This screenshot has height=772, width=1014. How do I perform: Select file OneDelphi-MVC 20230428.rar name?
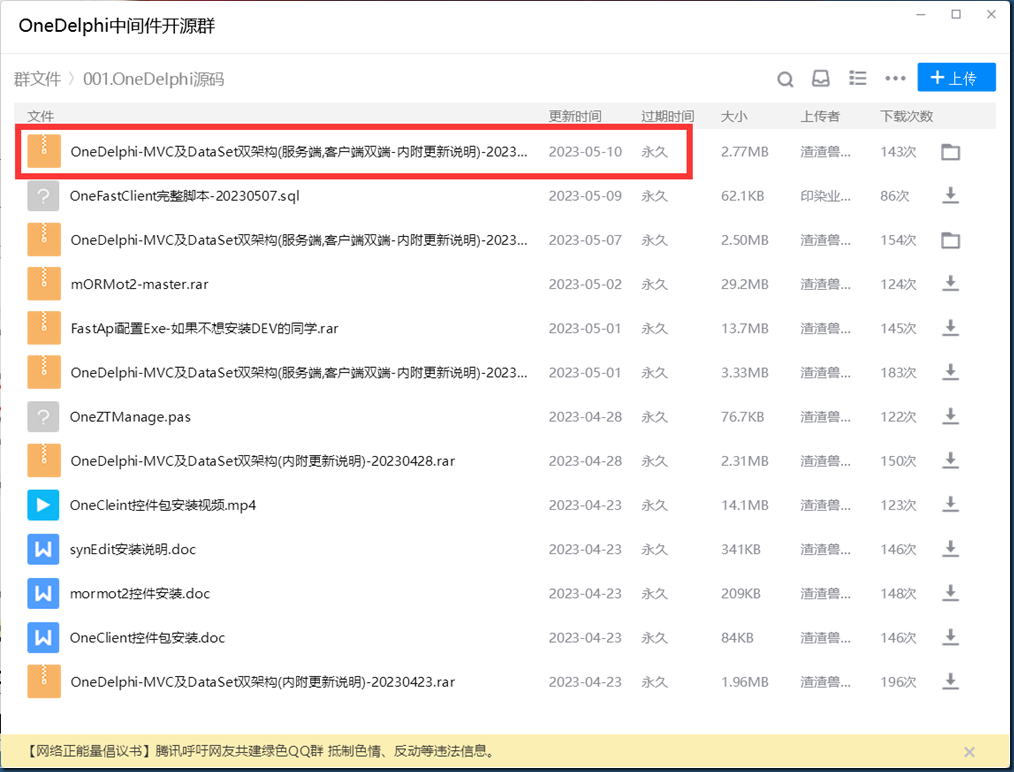pyautogui.click(x=263, y=460)
